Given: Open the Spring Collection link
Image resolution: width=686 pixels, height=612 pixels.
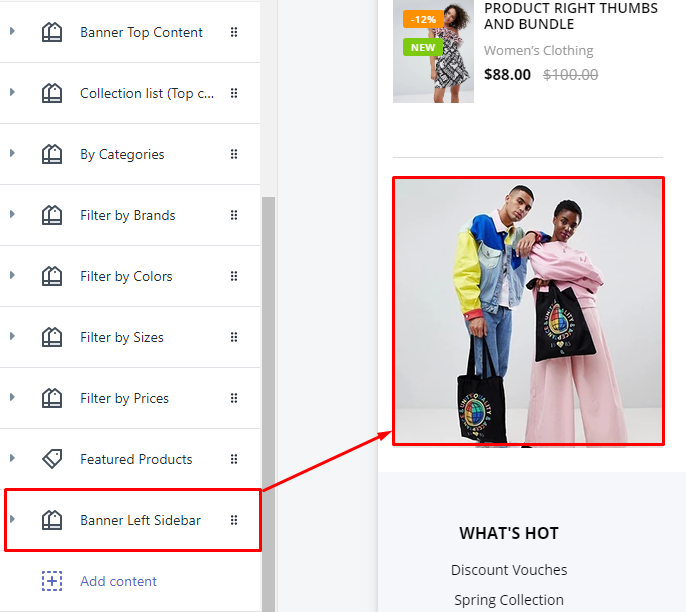Looking at the screenshot, I should click(509, 600).
